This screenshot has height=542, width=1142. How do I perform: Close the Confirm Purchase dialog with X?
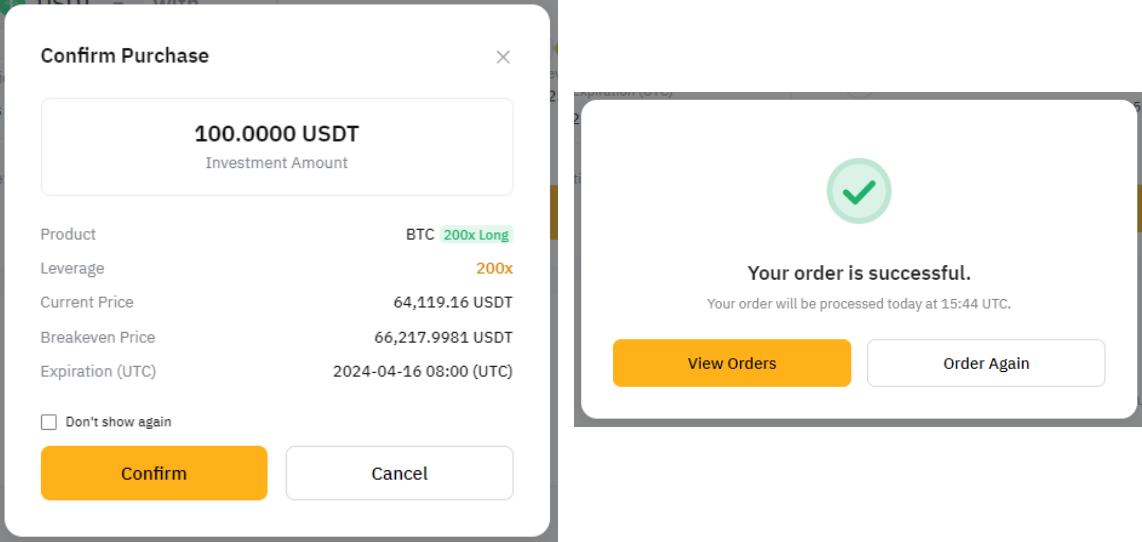[503, 57]
